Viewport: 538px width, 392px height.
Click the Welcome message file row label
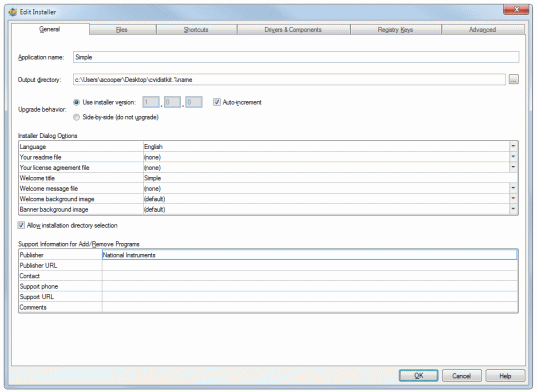click(x=49, y=188)
